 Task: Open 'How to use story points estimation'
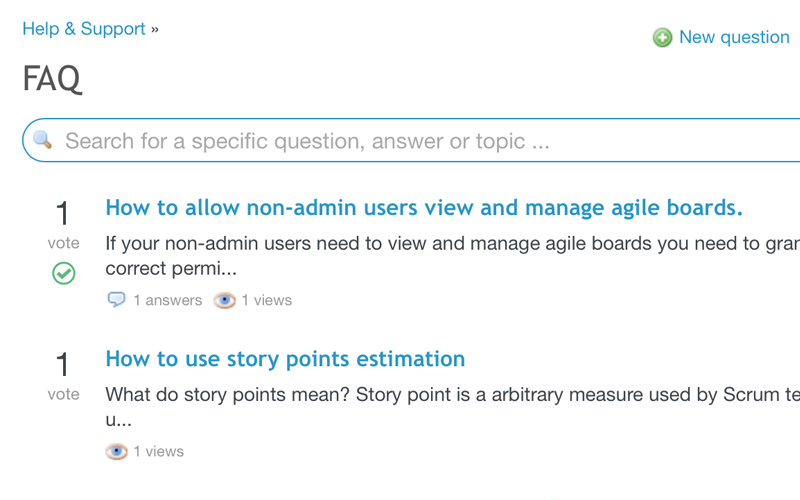pyautogui.click(x=285, y=359)
